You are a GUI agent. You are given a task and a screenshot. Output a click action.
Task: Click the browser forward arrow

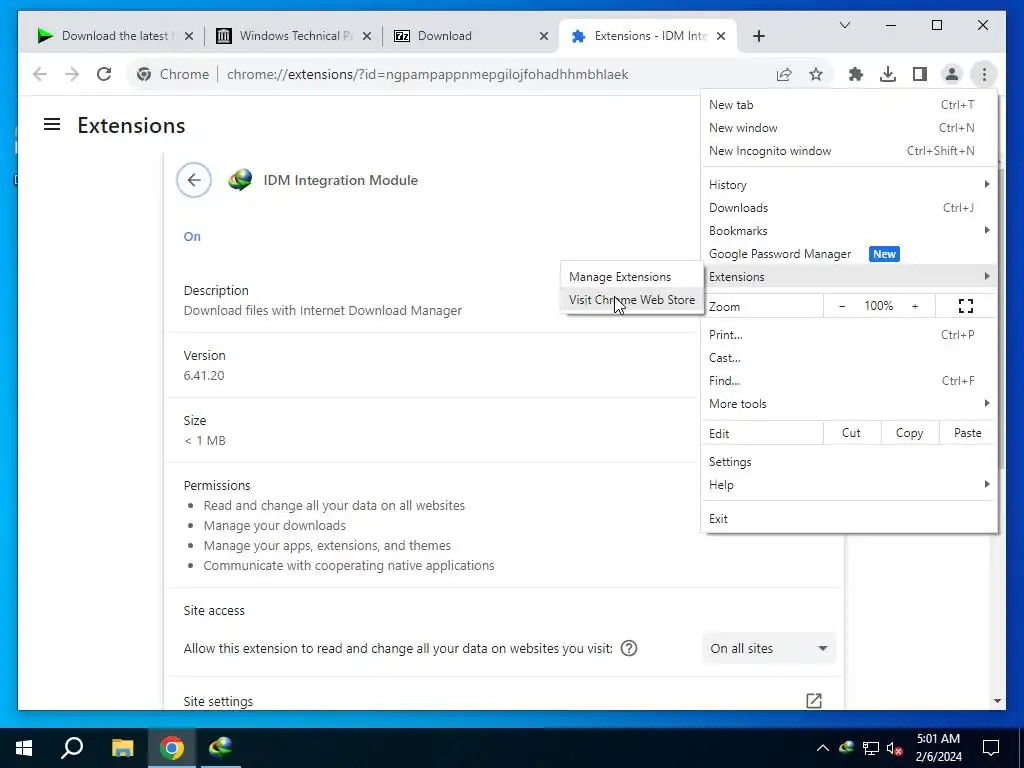[x=72, y=74]
